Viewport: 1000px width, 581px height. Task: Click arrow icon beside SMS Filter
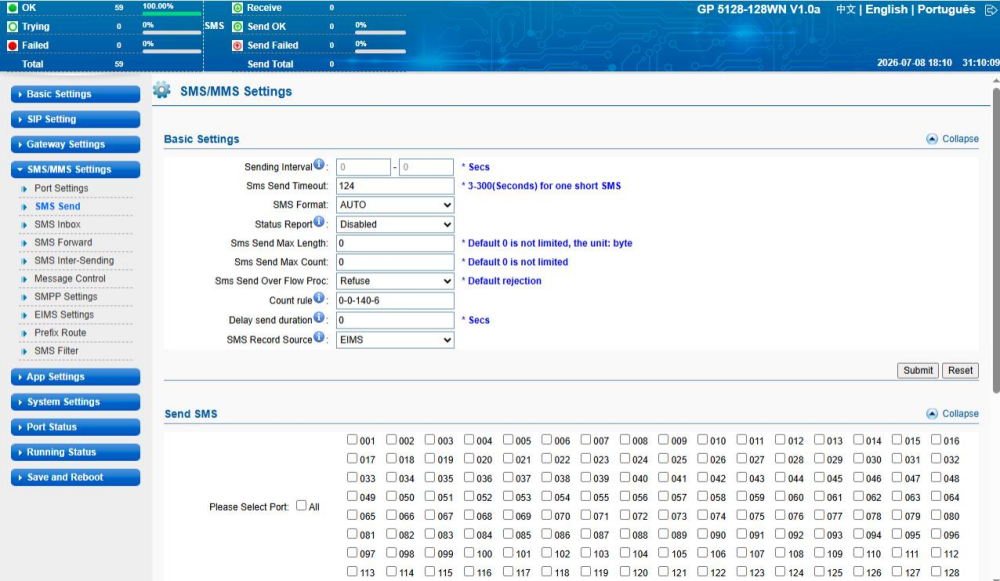click(x=24, y=351)
